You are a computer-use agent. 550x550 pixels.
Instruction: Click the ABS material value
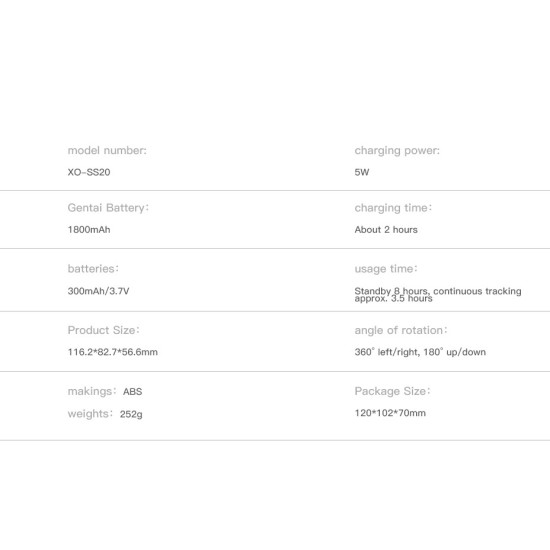click(x=132, y=391)
